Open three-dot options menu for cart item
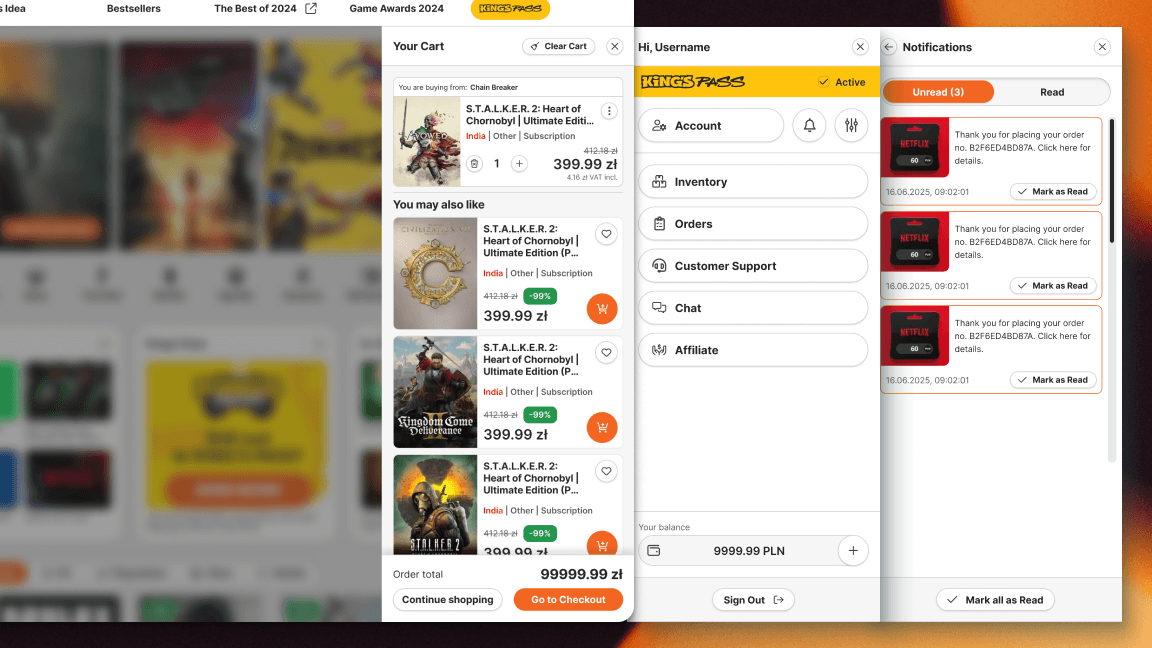Image resolution: width=1152 pixels, height=648 pixels. (x=608, y=111)
